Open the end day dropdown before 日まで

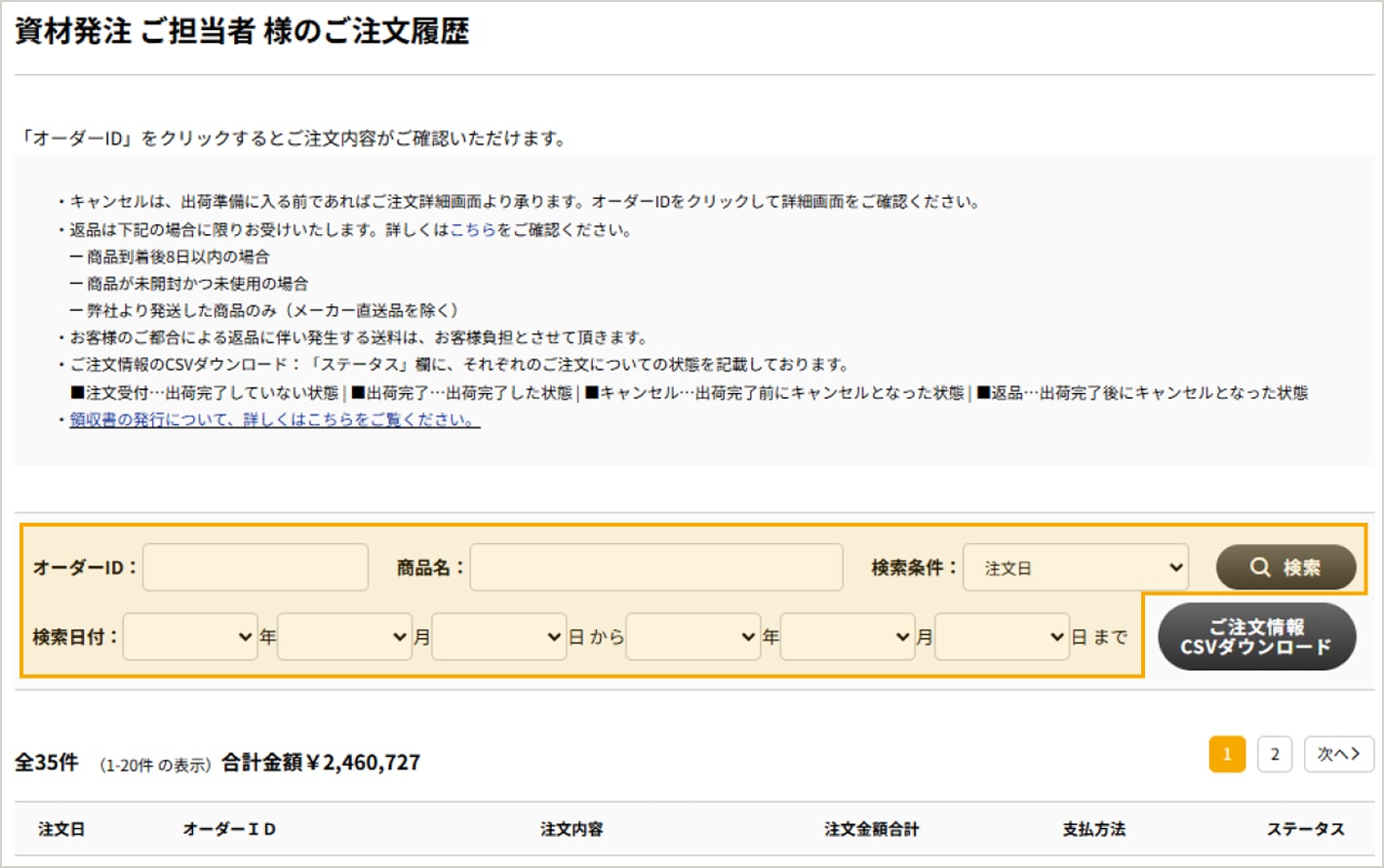pos(1002,637)
